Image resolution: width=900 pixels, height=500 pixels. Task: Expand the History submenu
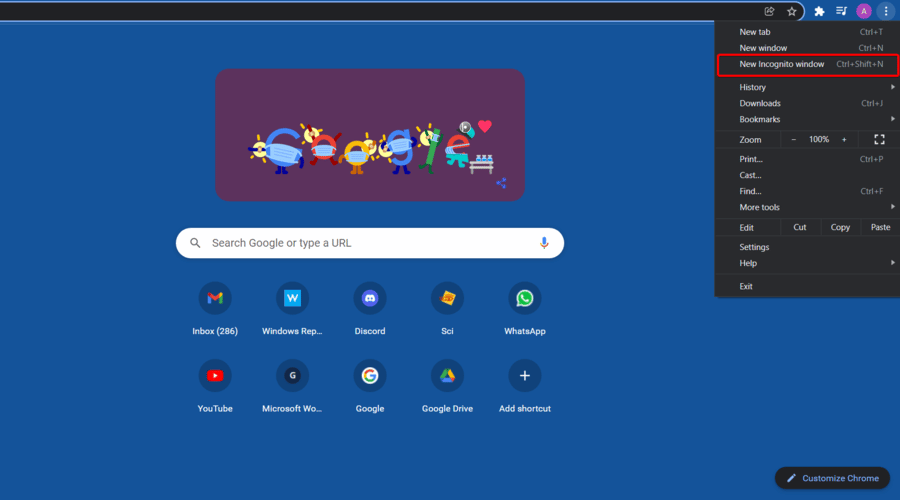807,87
